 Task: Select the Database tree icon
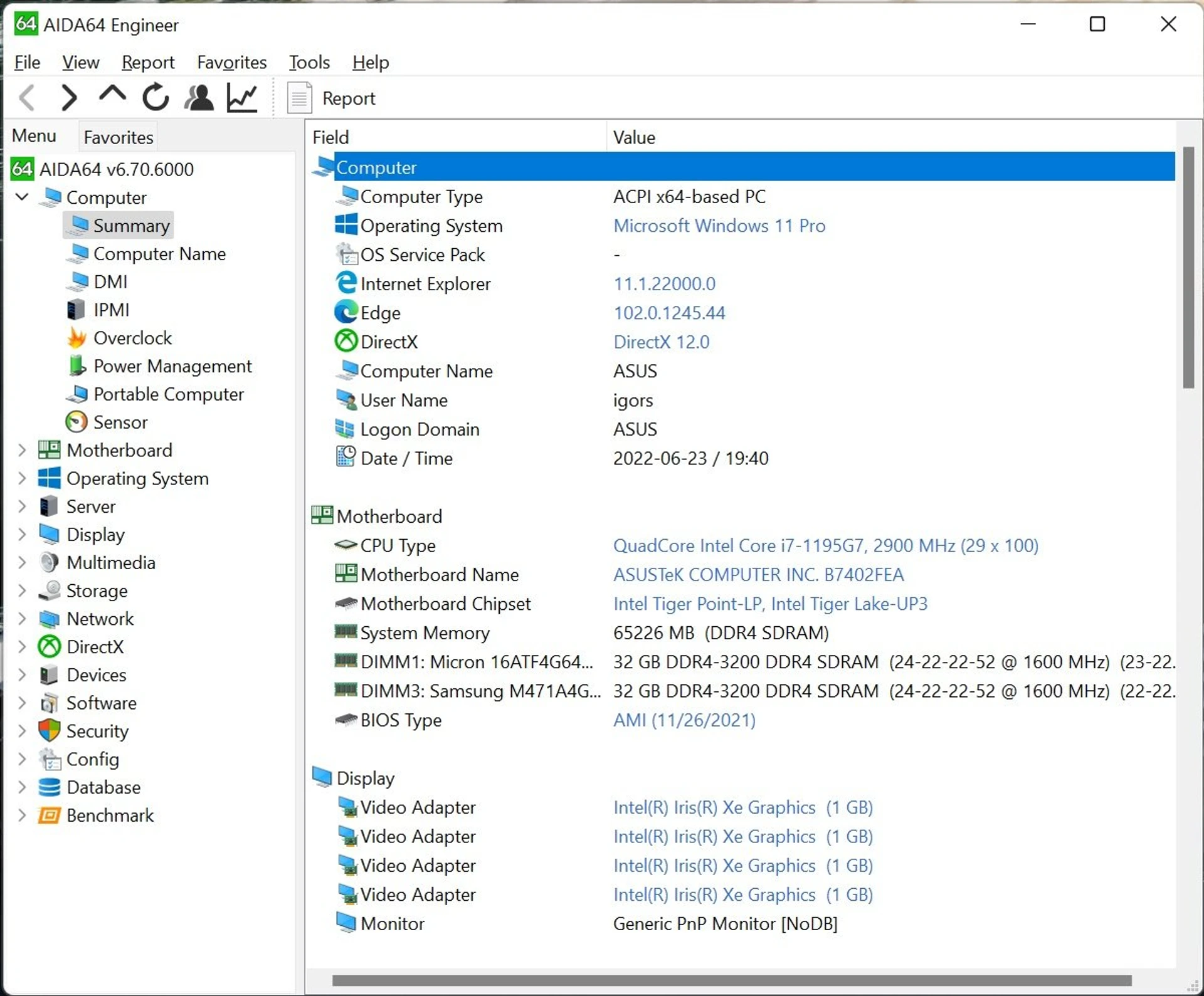pyautogui.click(x=50, y=787)
